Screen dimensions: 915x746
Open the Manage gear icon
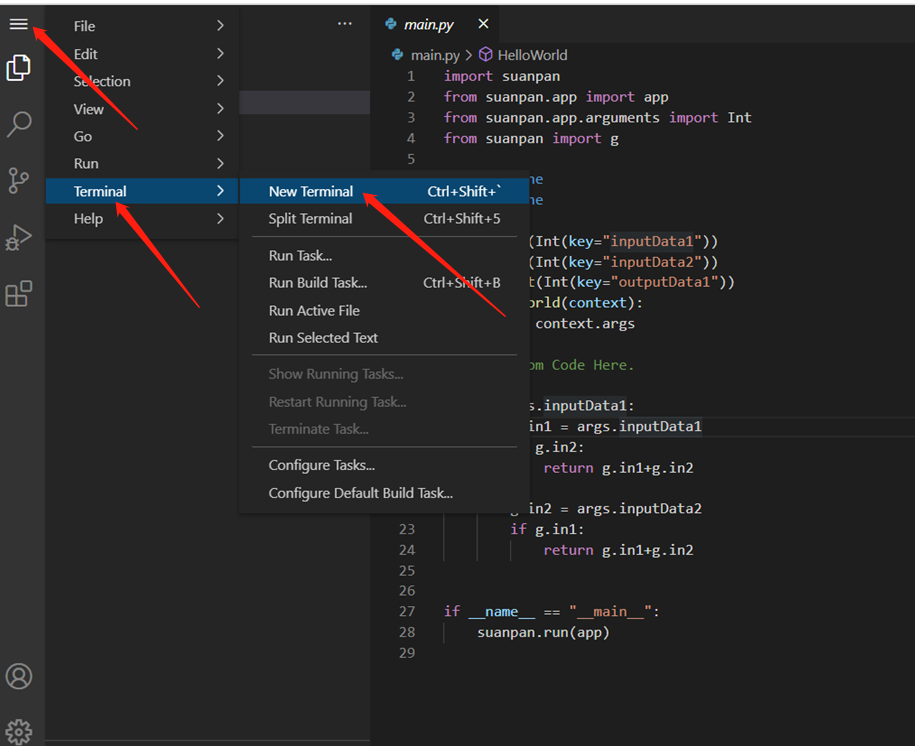pos(18,731)
